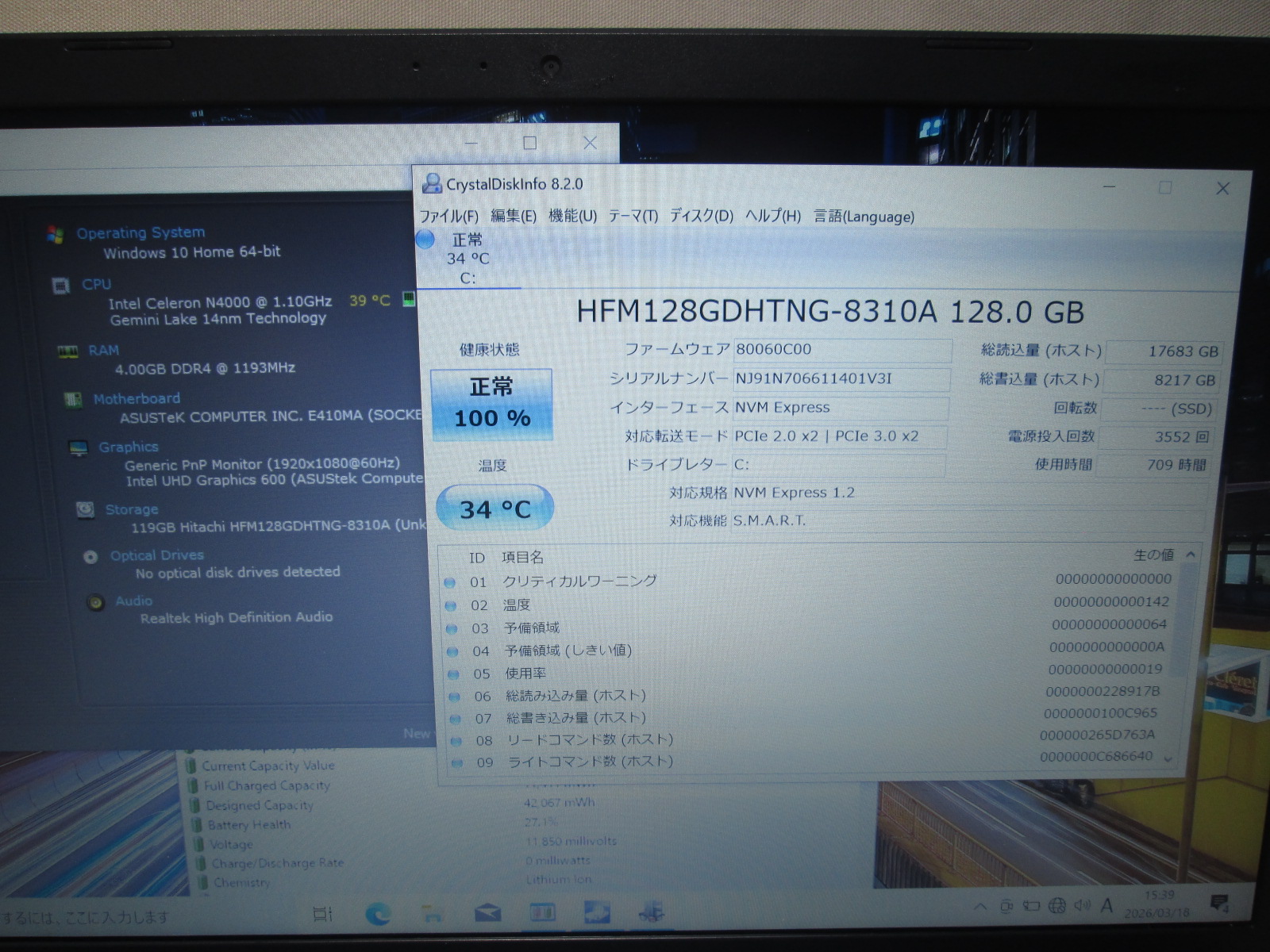Click the 34 °C temperature button
The image size is (1270, 952).
(x=495, y=509)
